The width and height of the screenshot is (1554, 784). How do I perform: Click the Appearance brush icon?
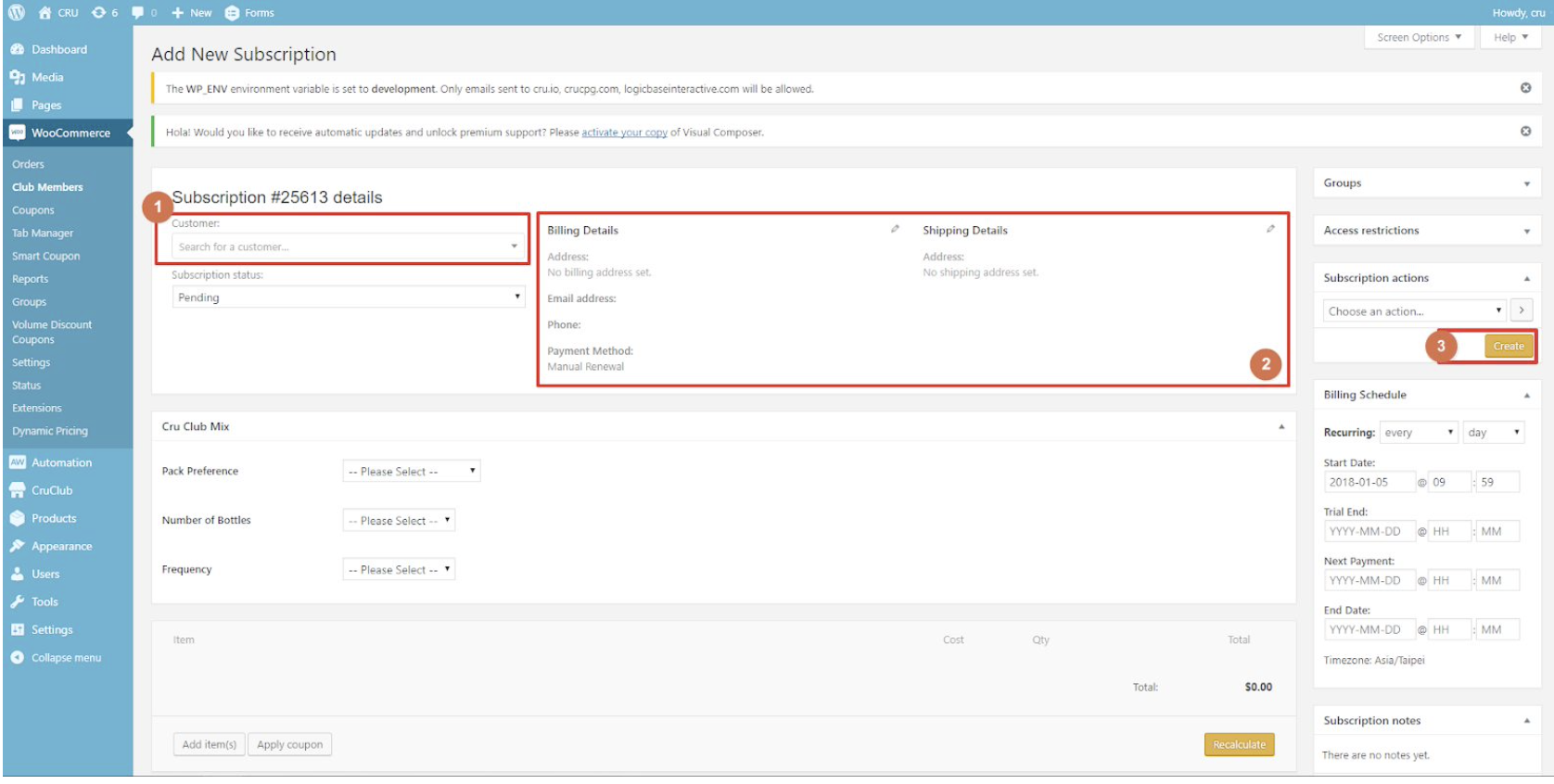17,546
